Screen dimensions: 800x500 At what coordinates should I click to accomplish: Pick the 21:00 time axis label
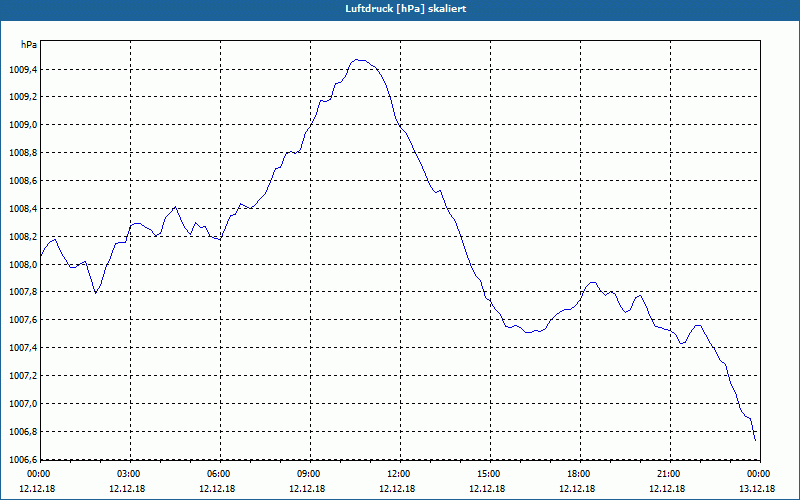[668, 474]
